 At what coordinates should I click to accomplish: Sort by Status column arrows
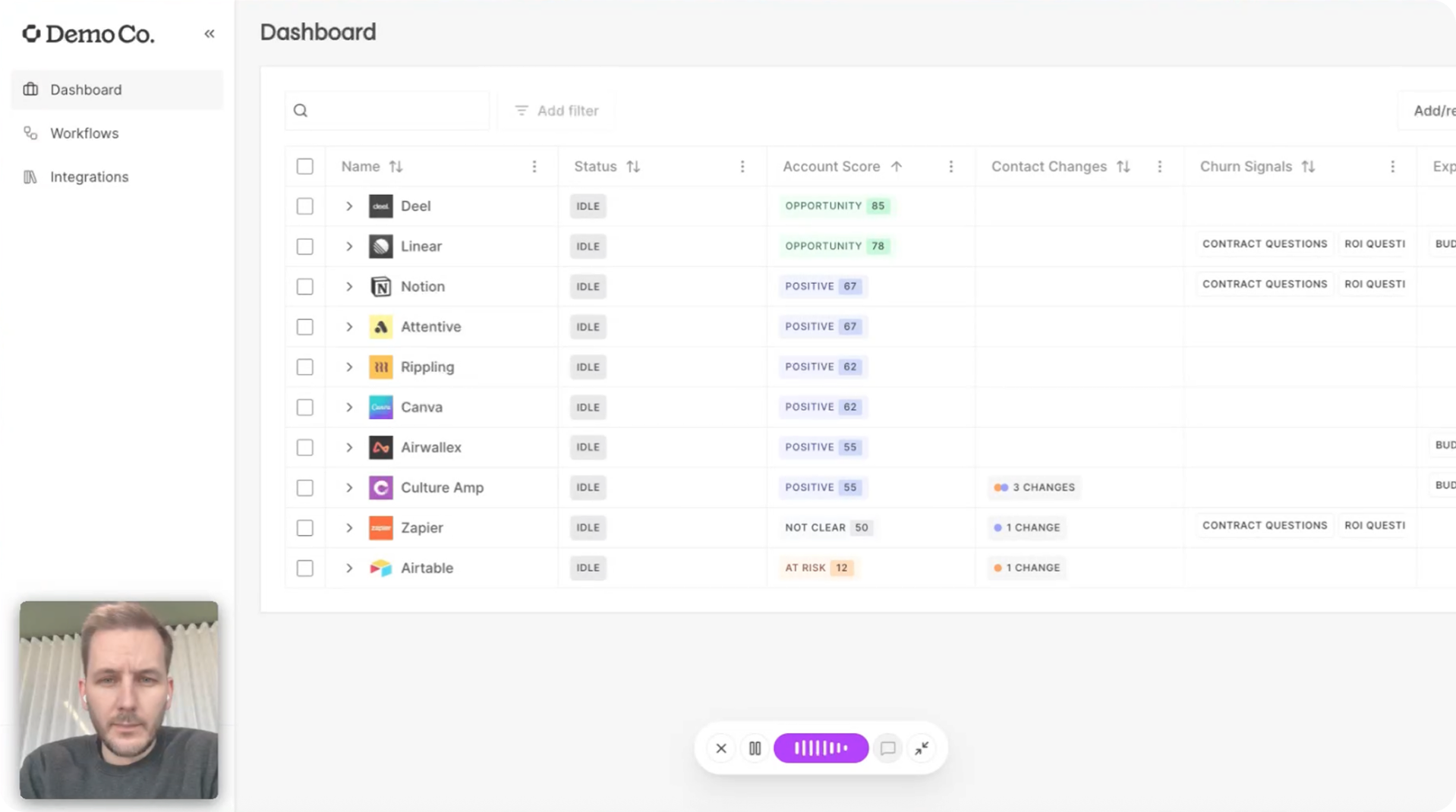633,166
